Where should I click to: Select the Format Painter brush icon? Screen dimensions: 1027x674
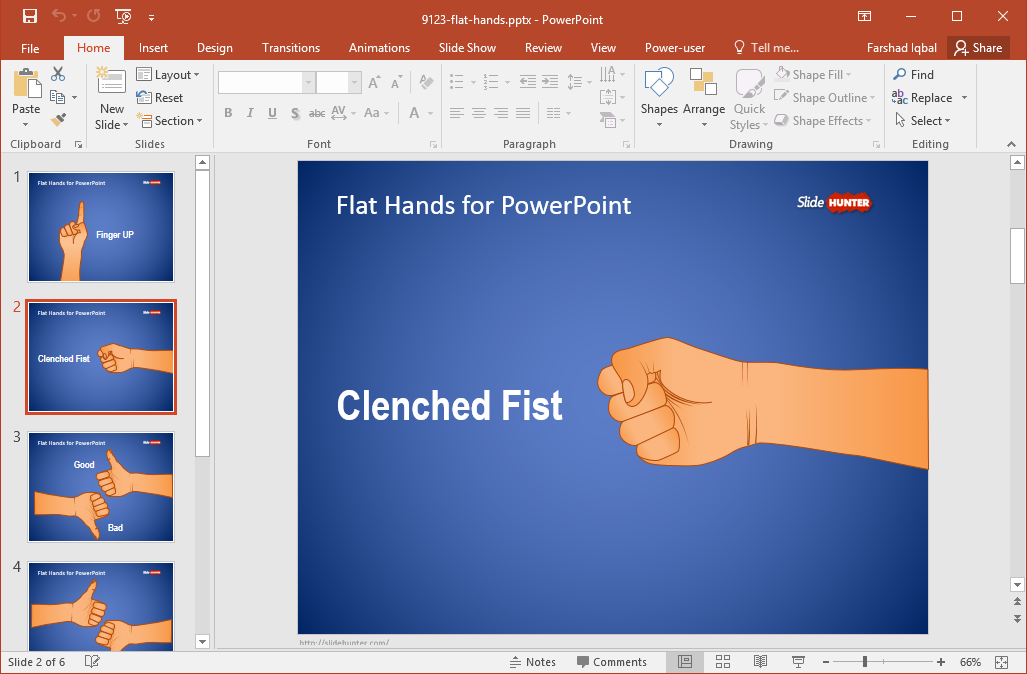(x=58, y=120)
